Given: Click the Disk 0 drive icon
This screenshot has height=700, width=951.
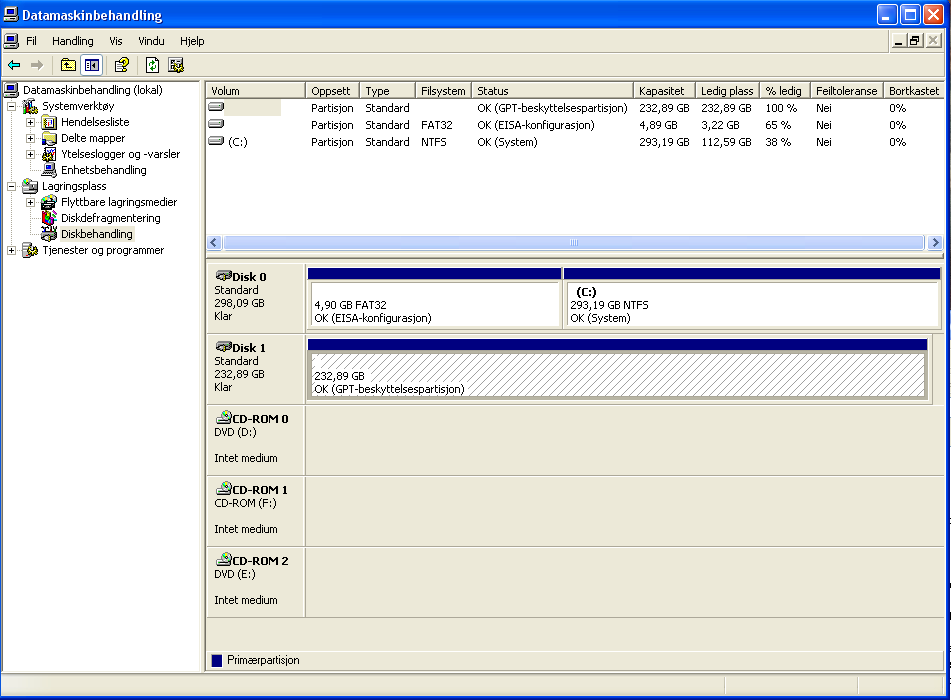Looking at the screenshot, I should (x=223, y=276).
